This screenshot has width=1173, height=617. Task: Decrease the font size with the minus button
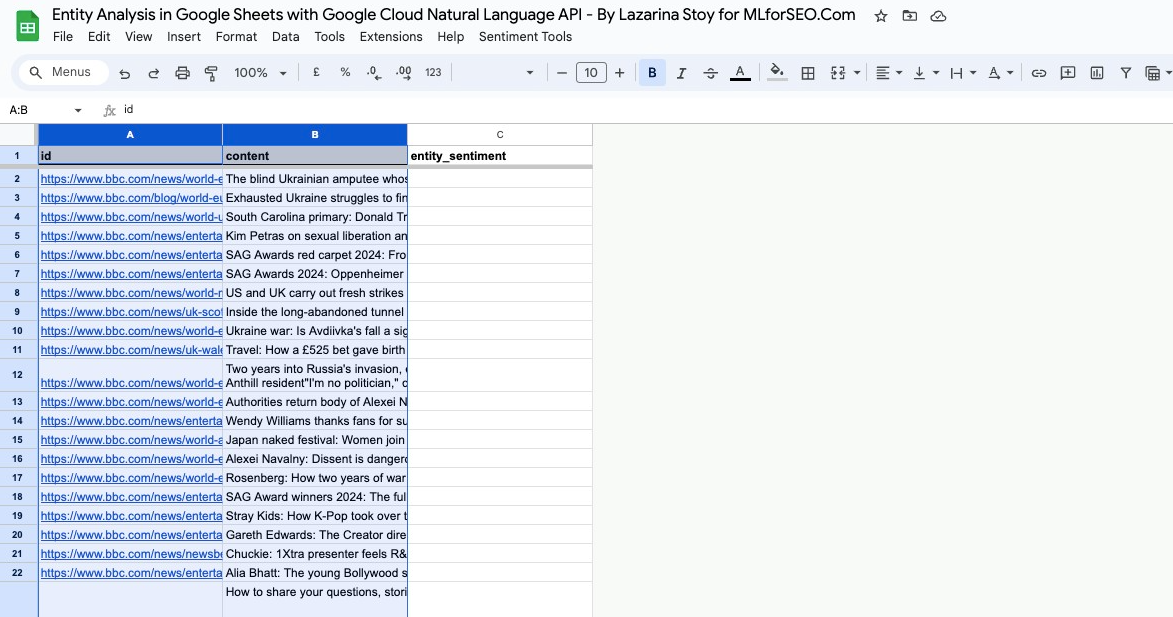[x=562, y=73]
